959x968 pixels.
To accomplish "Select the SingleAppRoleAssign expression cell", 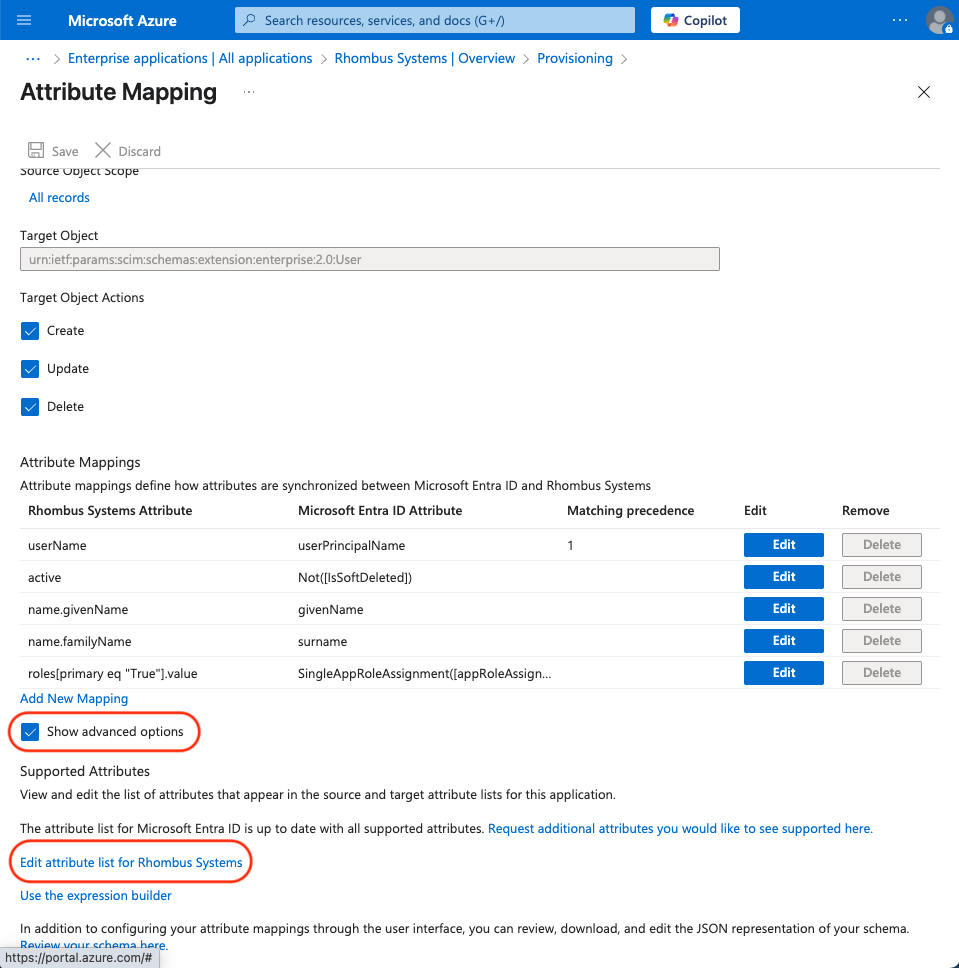I will (424, 674).
